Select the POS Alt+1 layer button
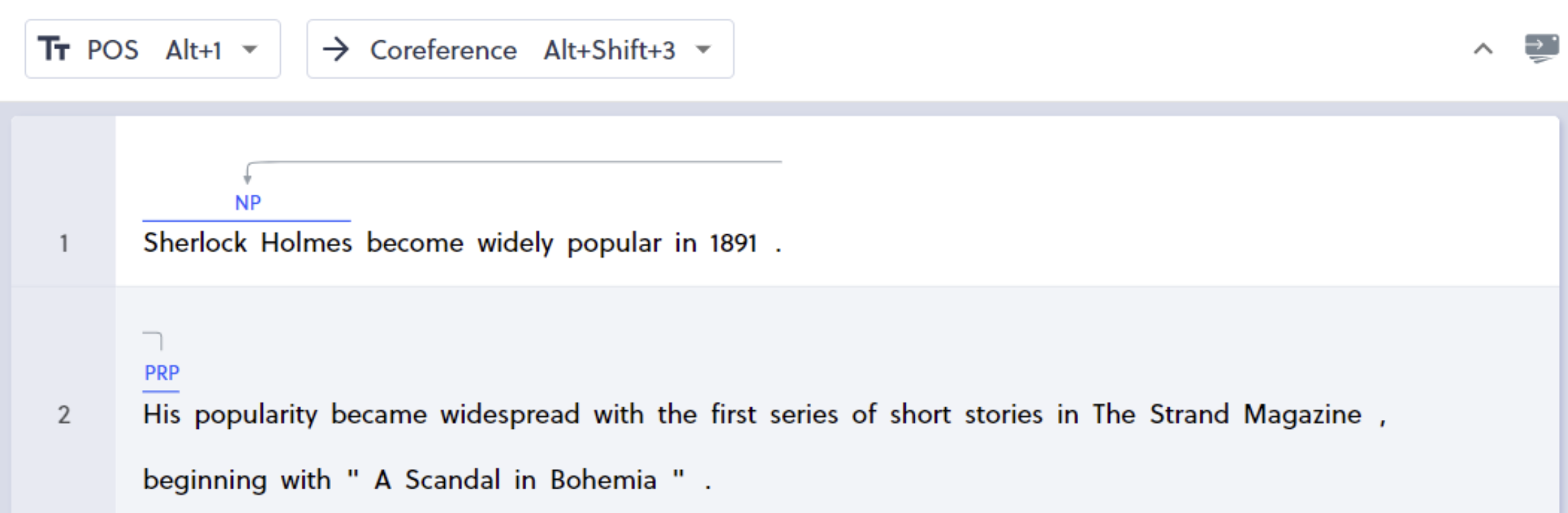The image size is (1568, 513). [x=153, y=49]
